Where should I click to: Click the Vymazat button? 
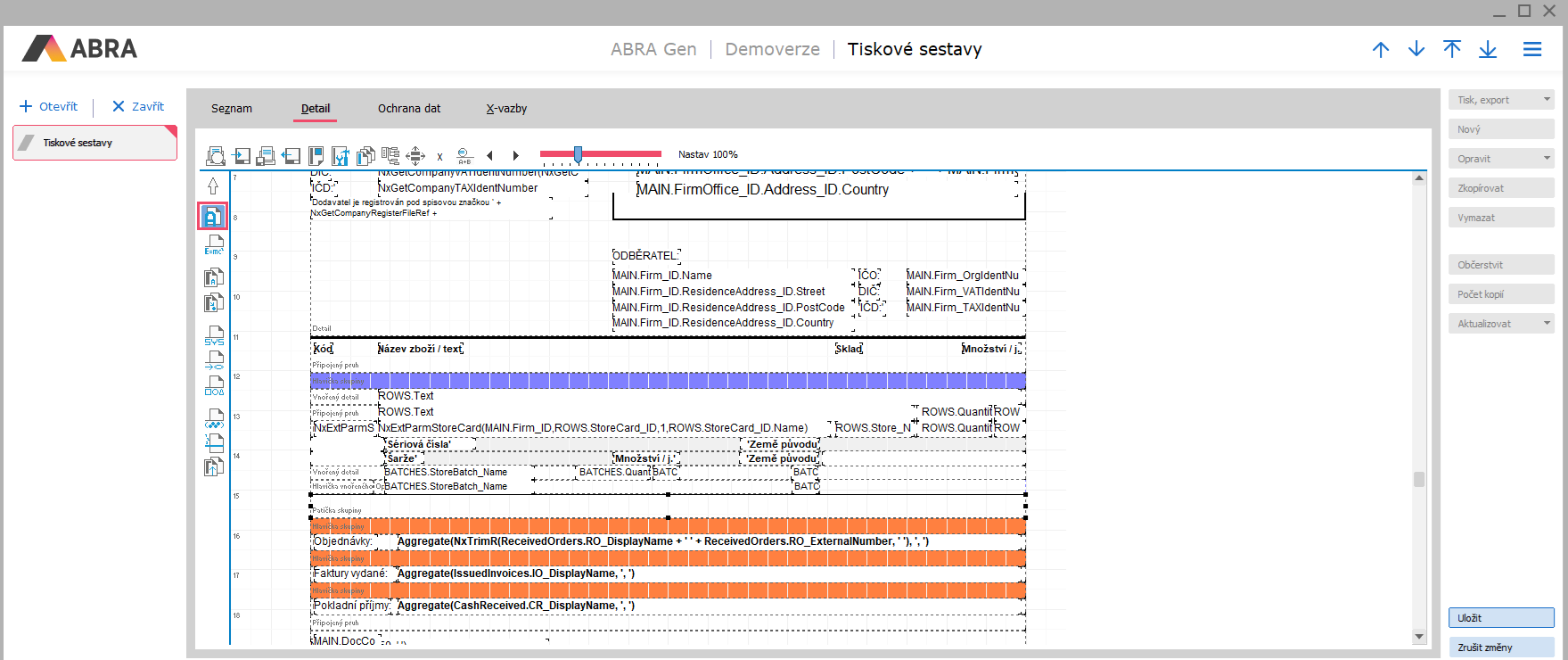1501,218
